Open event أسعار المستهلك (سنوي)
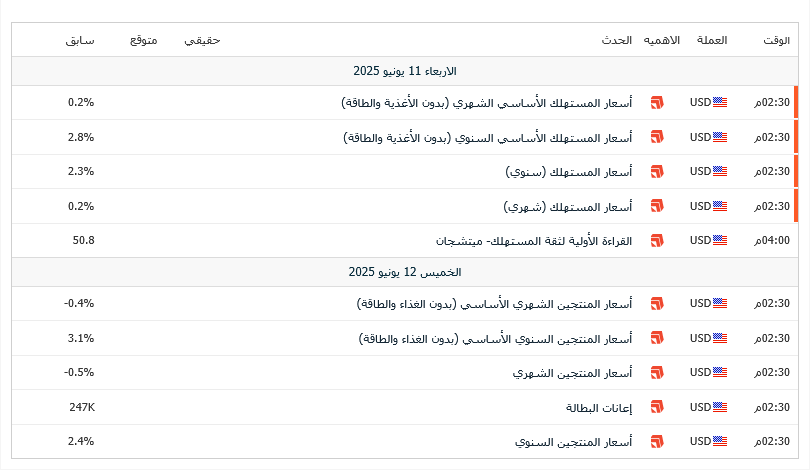 click(569, 172)
